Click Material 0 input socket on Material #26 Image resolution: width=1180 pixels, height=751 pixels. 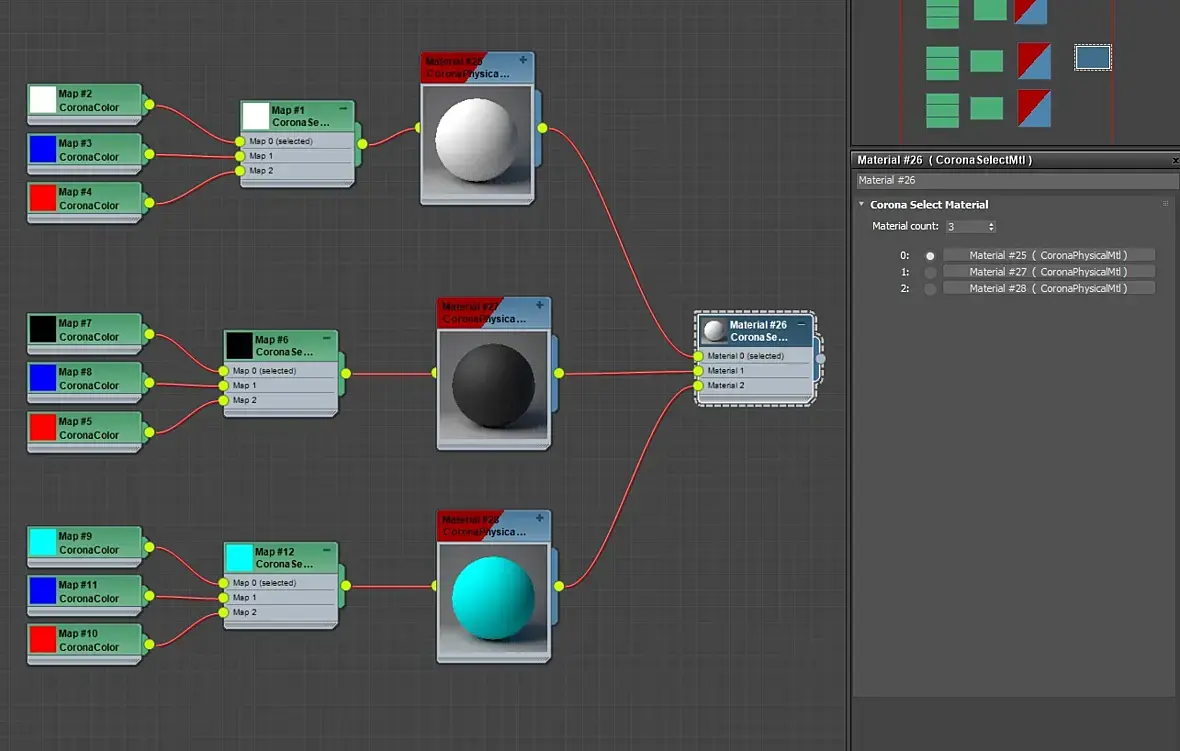pos(698,356)
